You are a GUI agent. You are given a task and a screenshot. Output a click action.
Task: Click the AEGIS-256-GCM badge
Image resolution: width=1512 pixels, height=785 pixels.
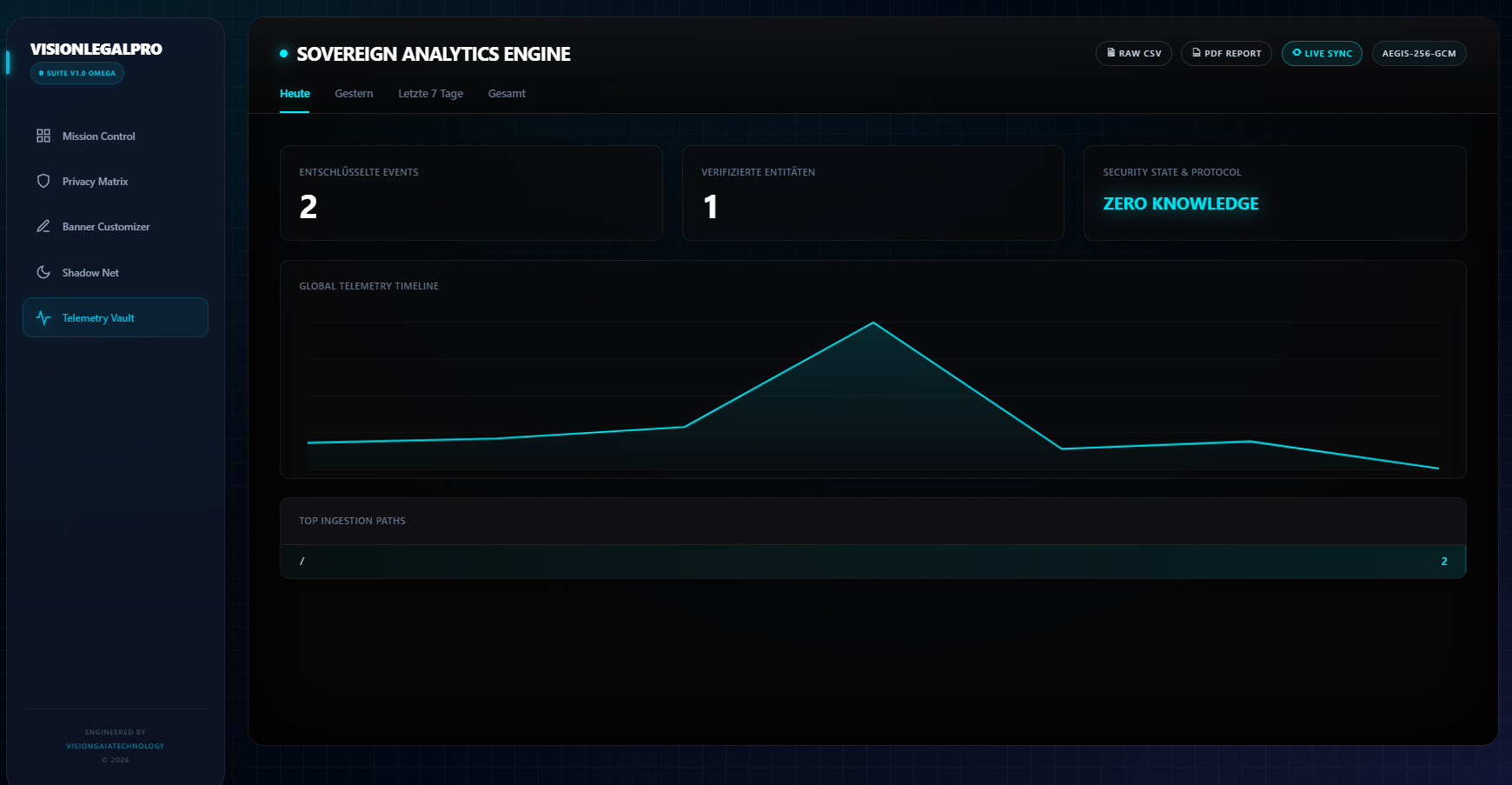coord(1419,53)
